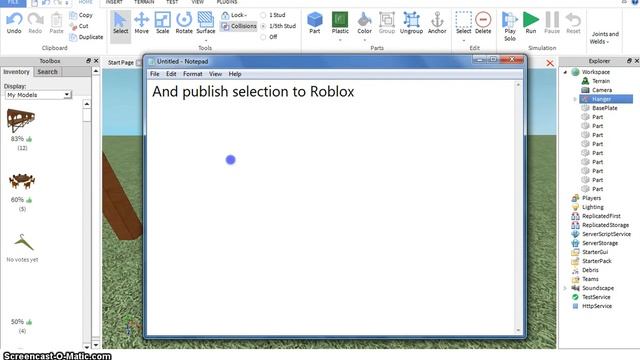Switch to Toolbox Search tab
The height and width of the screenshot is (360, 640).
[x=48, y=72]
